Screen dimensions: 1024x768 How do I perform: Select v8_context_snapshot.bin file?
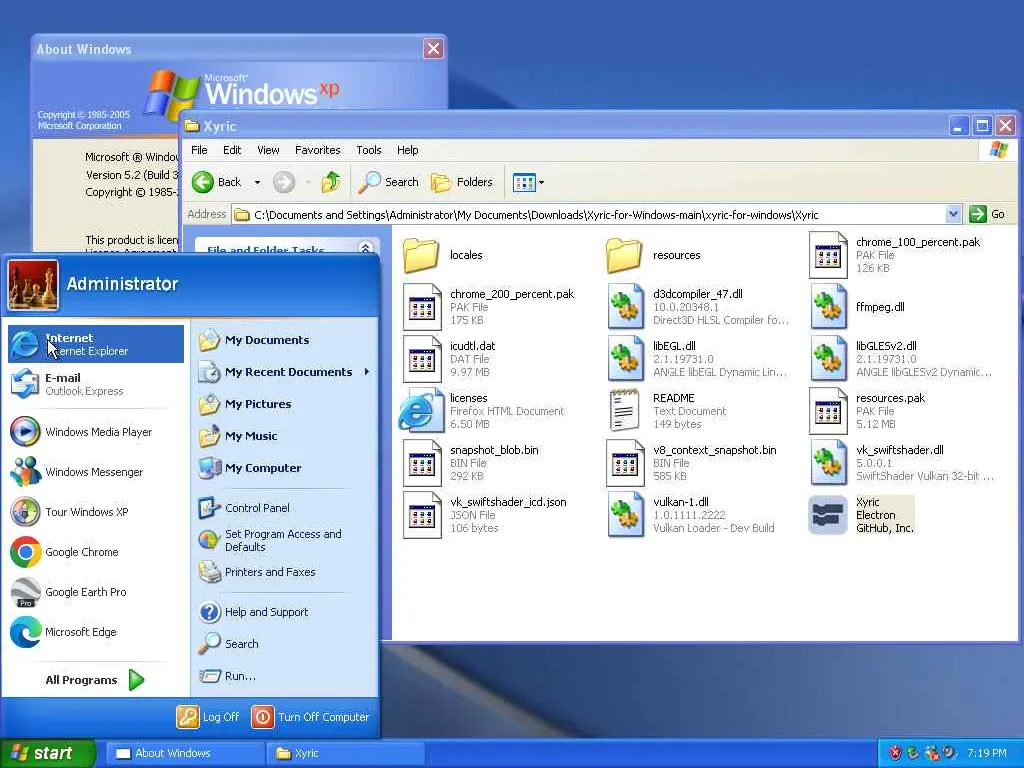click(x=692, y=463)
